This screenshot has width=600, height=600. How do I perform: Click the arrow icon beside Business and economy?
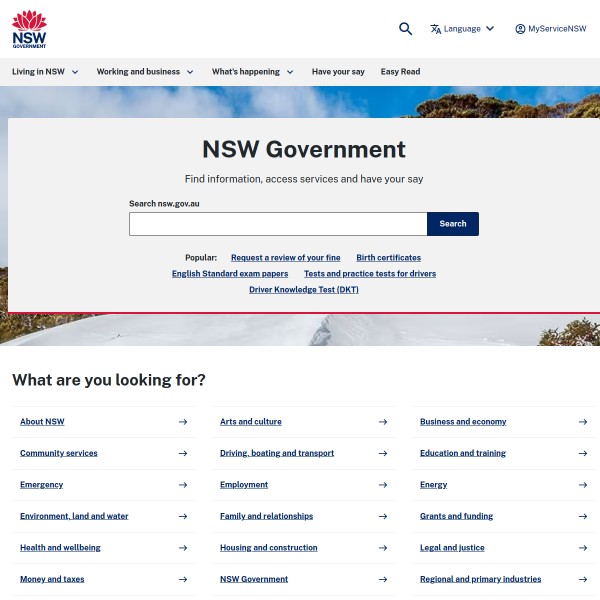(x=582, y=422)
